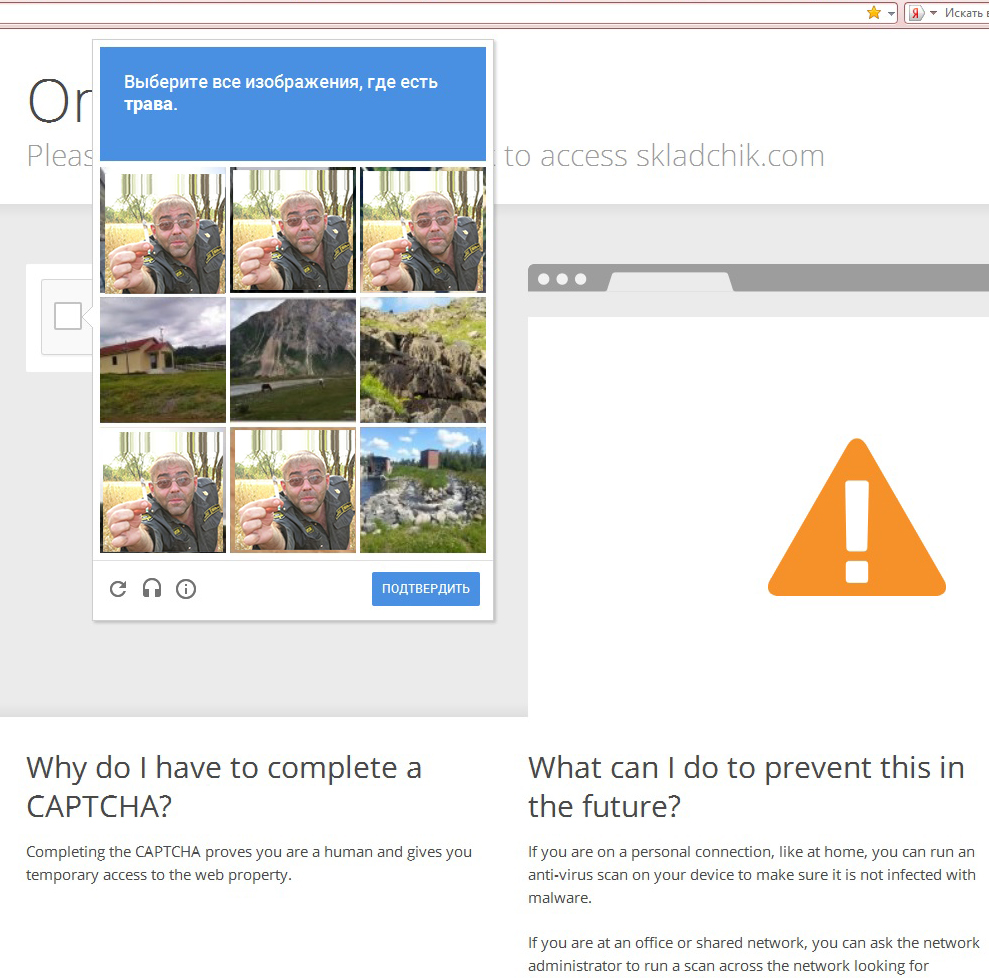Click the 'to access skladchik.com' text
Viewport: 989px width, 978px height.
(x=664, y=156)
